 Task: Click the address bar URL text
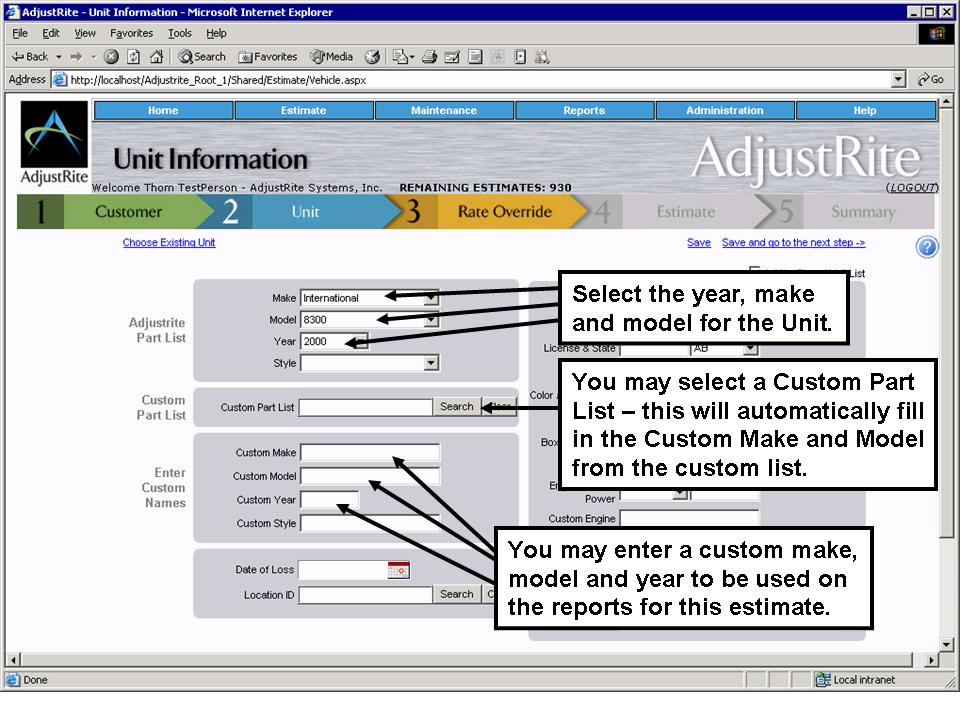coord(218,80)
